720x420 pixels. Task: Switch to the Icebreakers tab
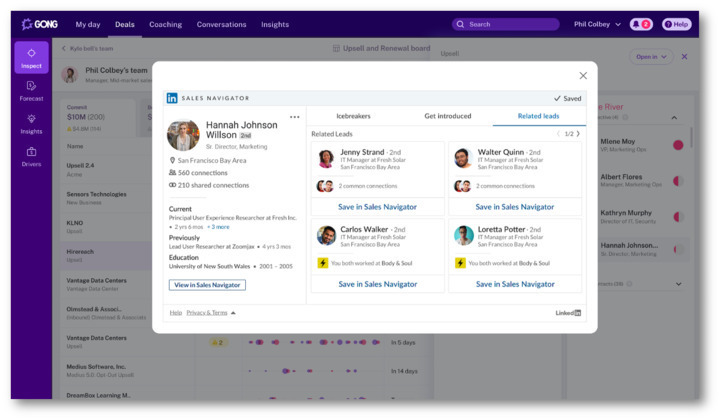click(353, 116)
